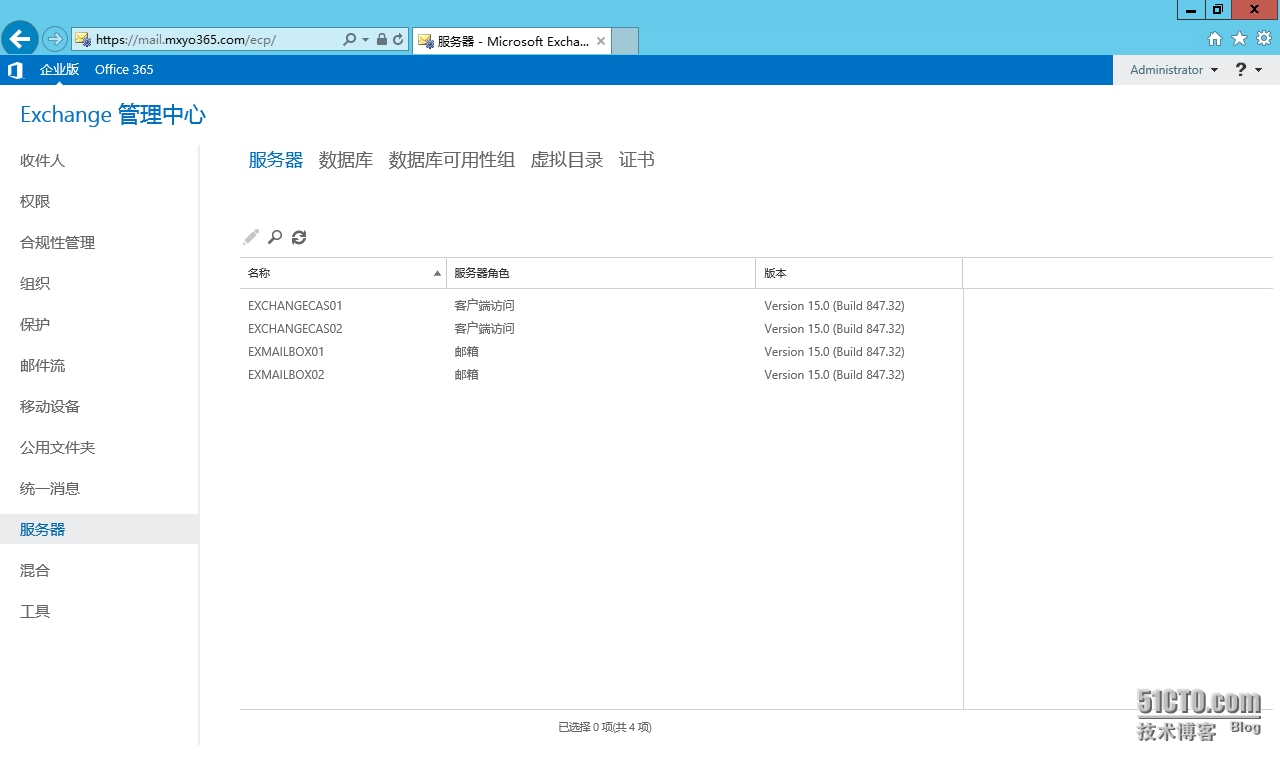Open the help question mark dropdown
This screenshot has height=760, width=1280.
coord(1248,70)
